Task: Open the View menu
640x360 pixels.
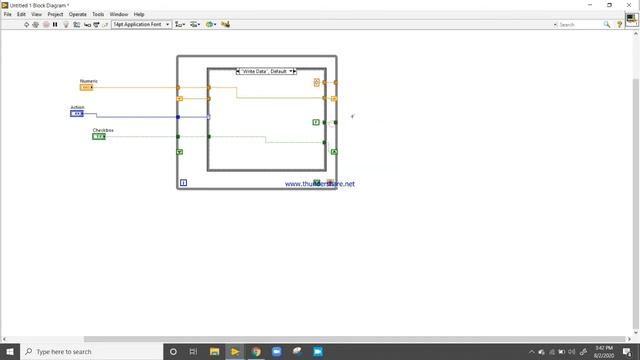Action: coord(36,14)
